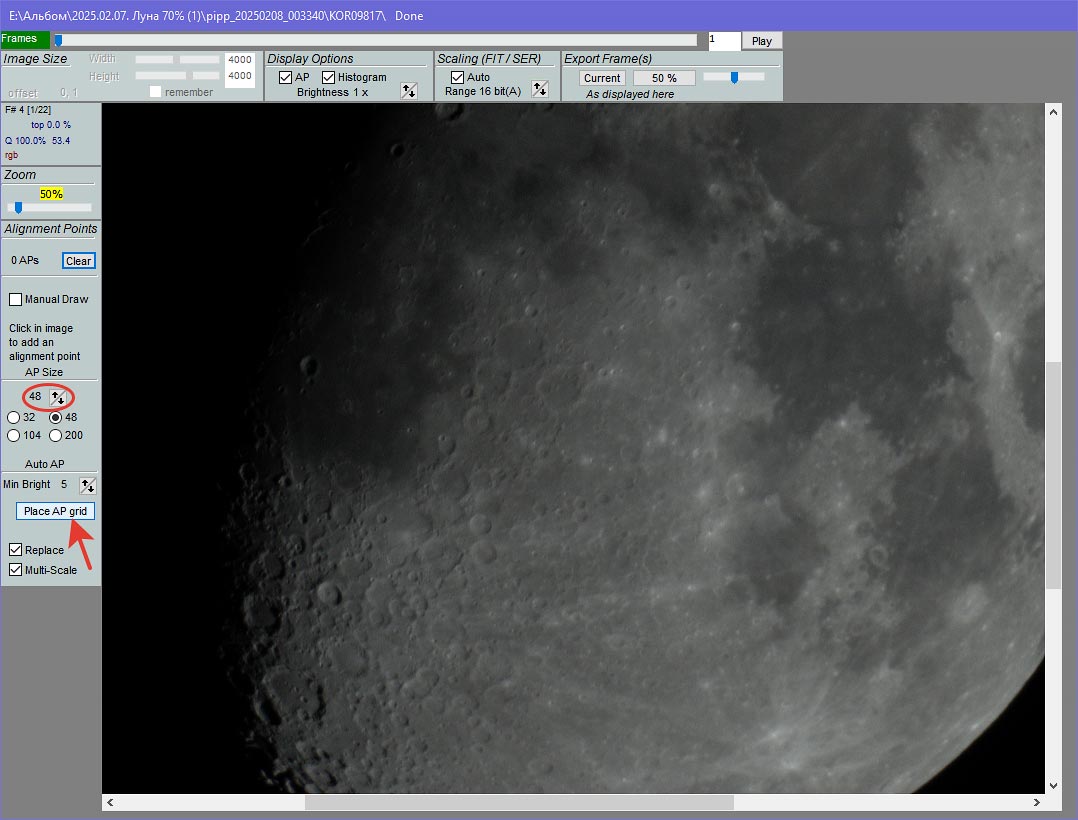Screen dimensions: 1078x820
Task: Click the AP Size up/down arrows icon
Action: point(59,397)
